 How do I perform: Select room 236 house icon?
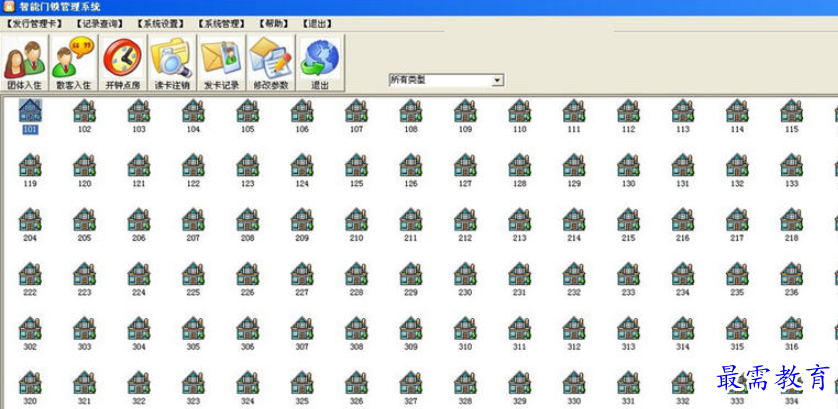[792, 274]
